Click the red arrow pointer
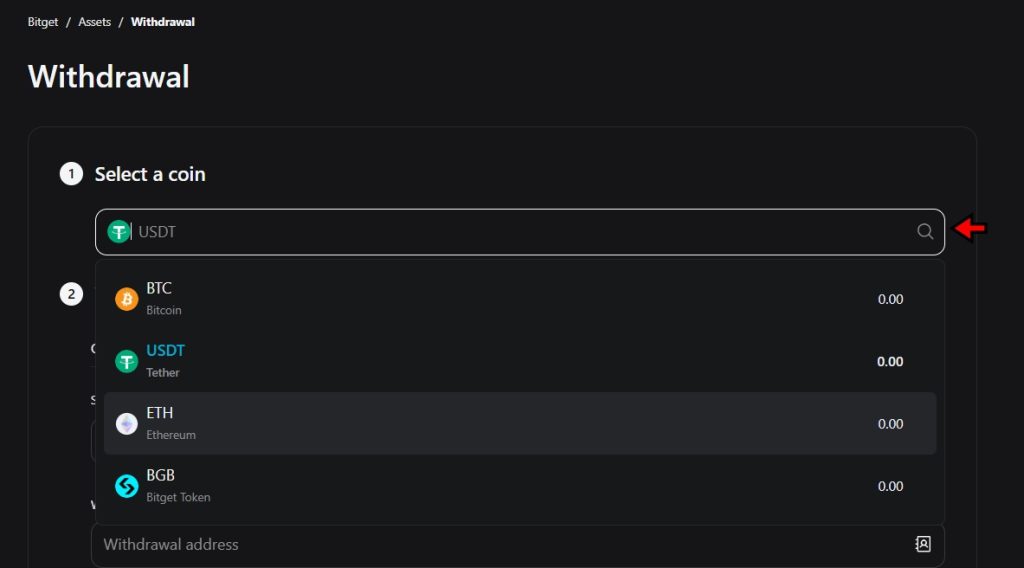 [x=970, y=229]
